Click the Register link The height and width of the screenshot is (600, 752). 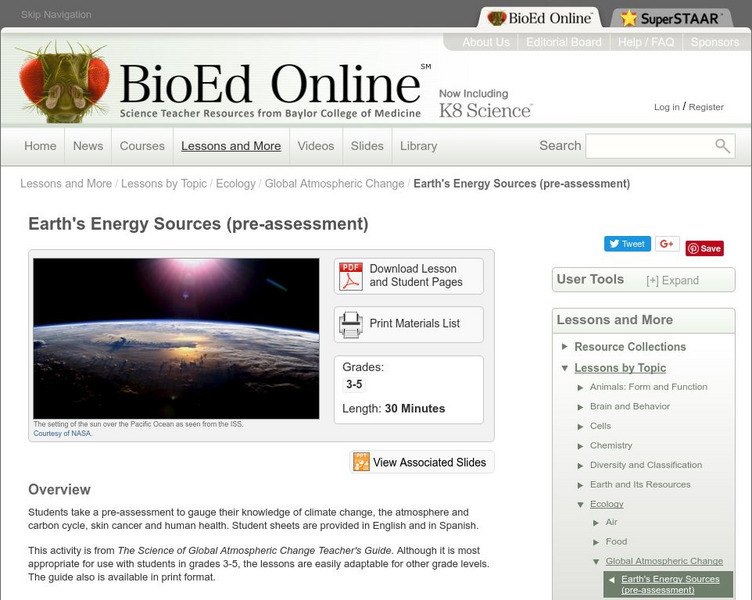pyautogui.click(x=706, y=107)
